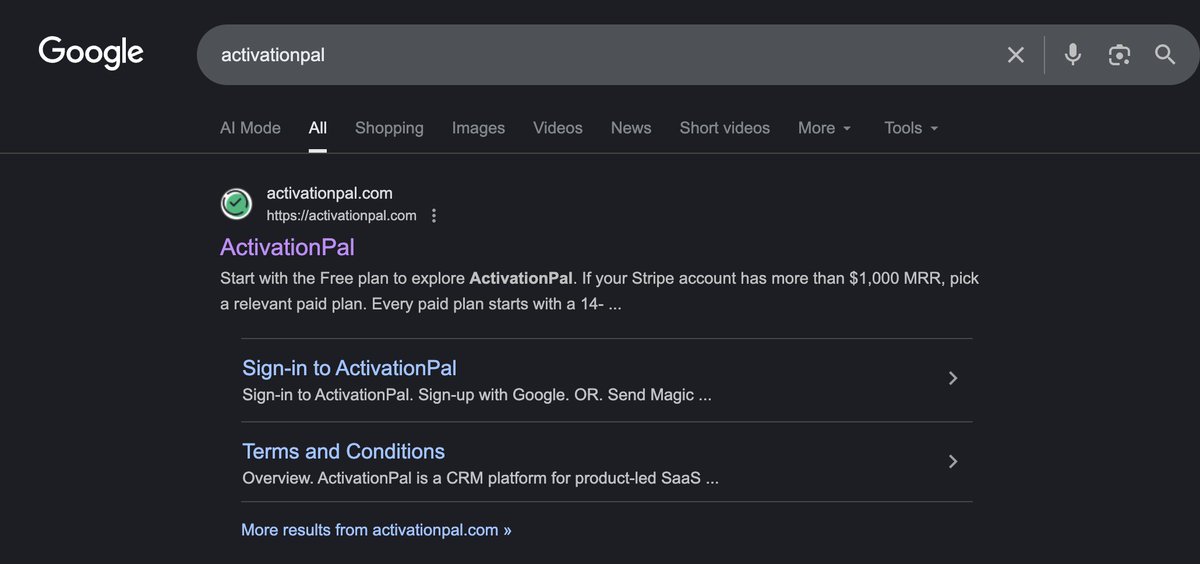Image resolution: width=1200 pixels, height=564 pixels.
Task: Clear the search query with X icon
Action: pos(1016,55)
